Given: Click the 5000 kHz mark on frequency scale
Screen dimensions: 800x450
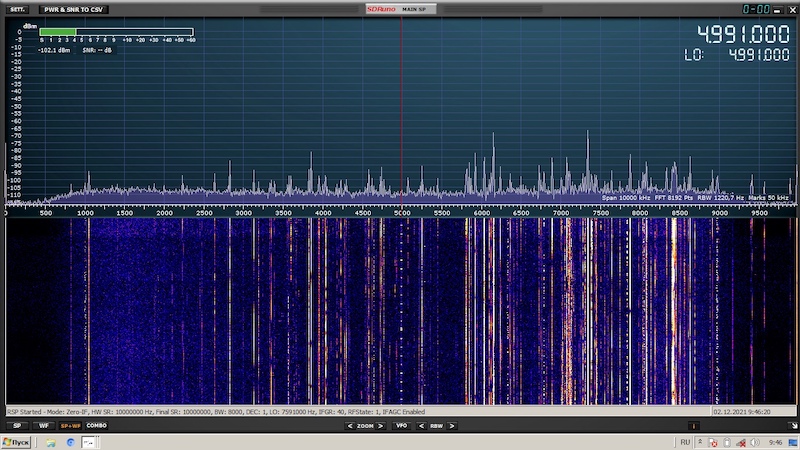Looking at the screenshot, I should click(401, 213).
